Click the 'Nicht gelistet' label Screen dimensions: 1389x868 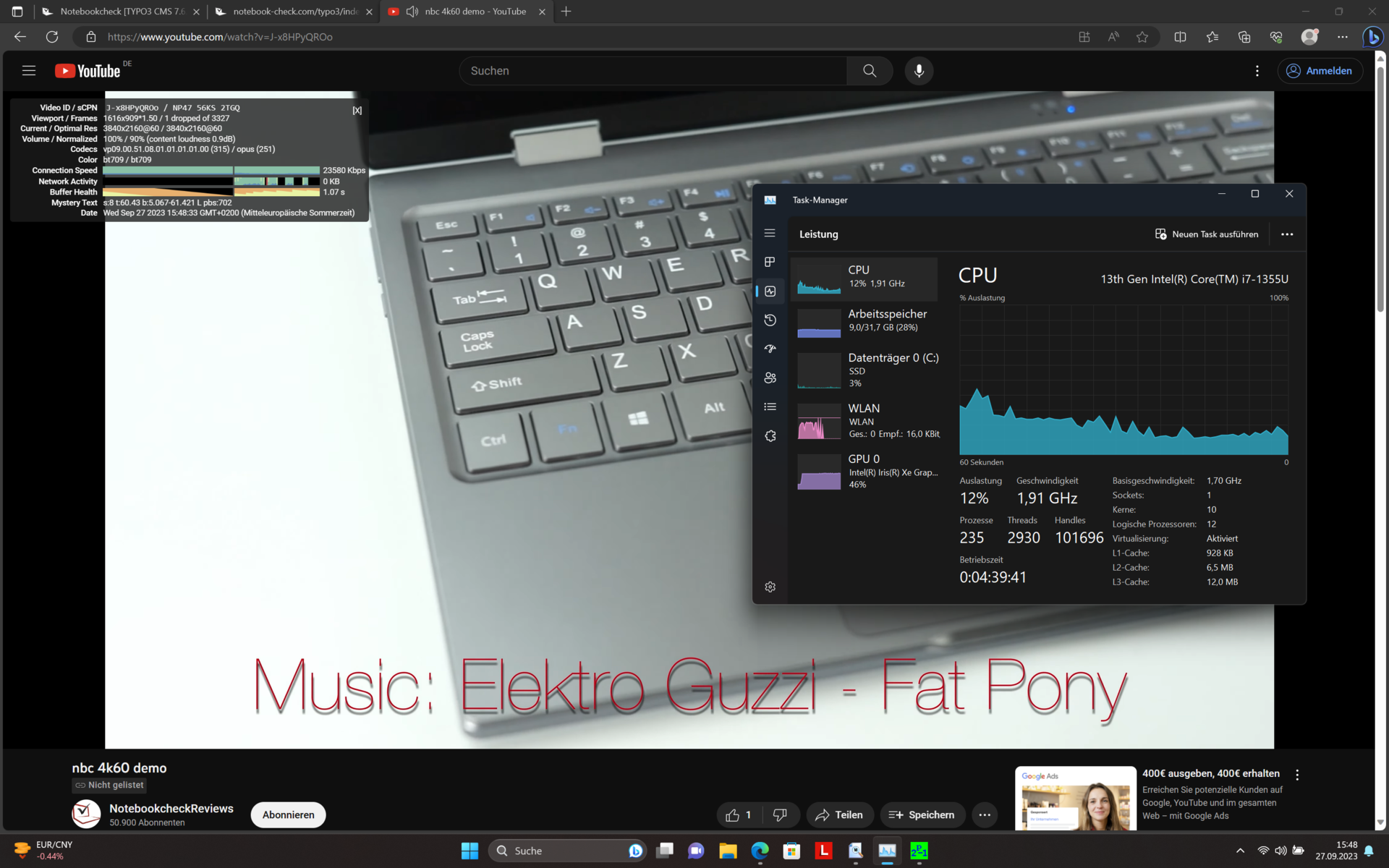[109, 785]
